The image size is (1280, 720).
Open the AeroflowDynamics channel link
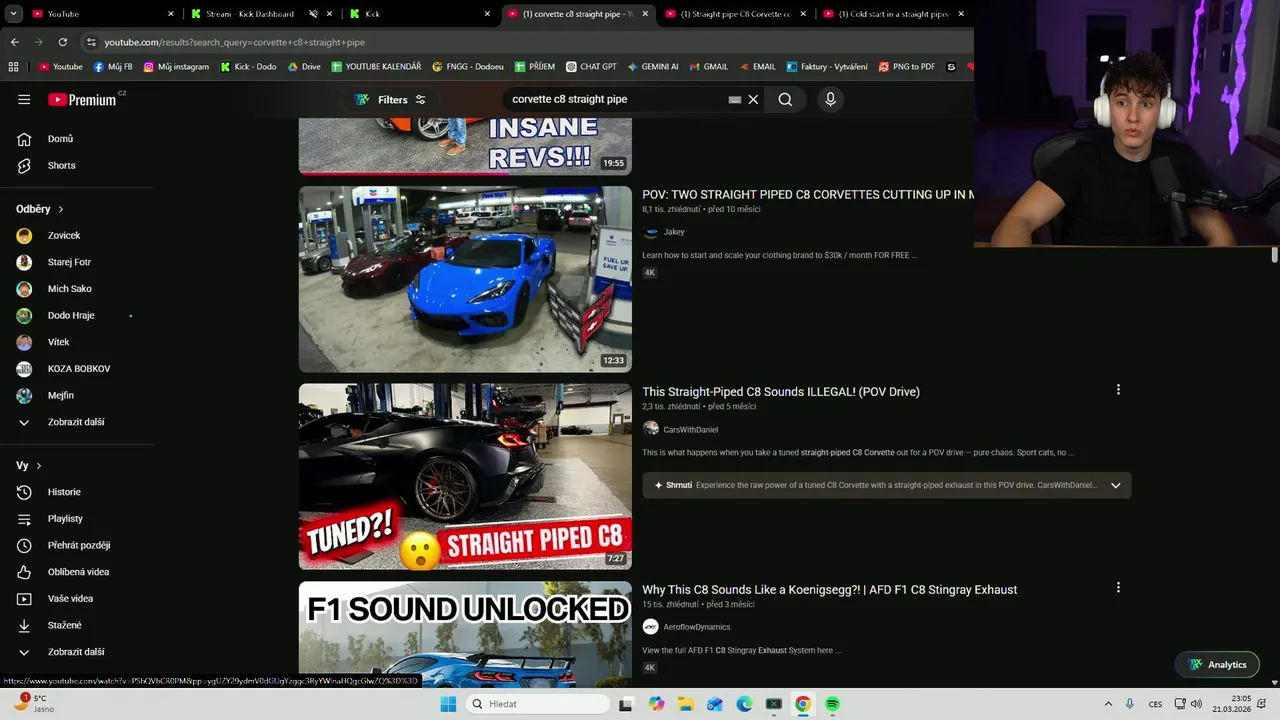pyautogui.click(x=696, y=627)
